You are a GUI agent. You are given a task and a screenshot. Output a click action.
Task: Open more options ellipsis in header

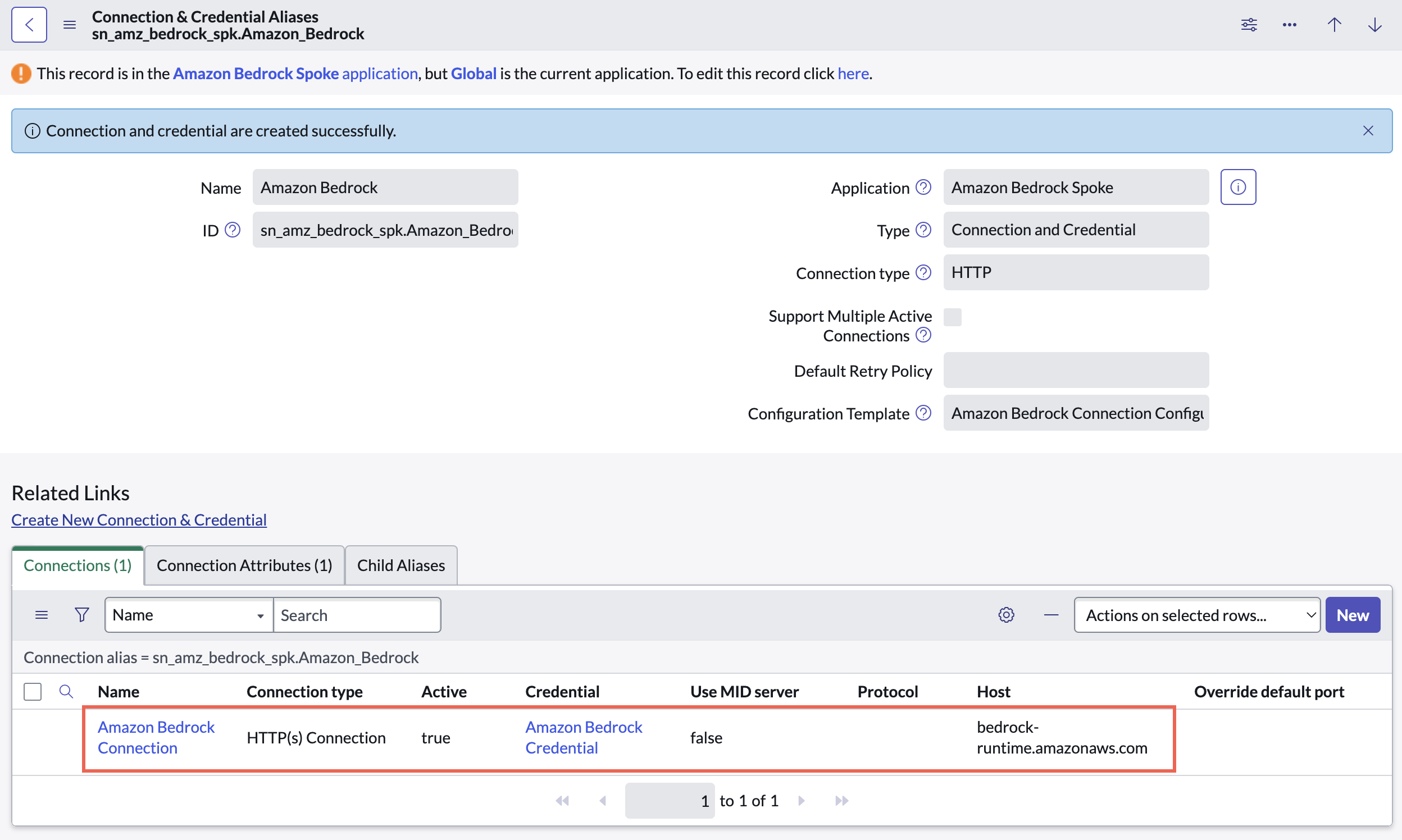coord(1289,25)
